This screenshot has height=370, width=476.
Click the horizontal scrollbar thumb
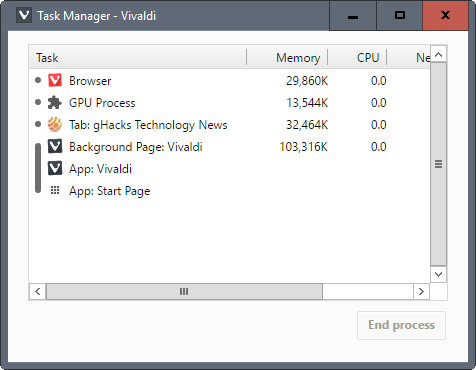click(x=184, y=291)
